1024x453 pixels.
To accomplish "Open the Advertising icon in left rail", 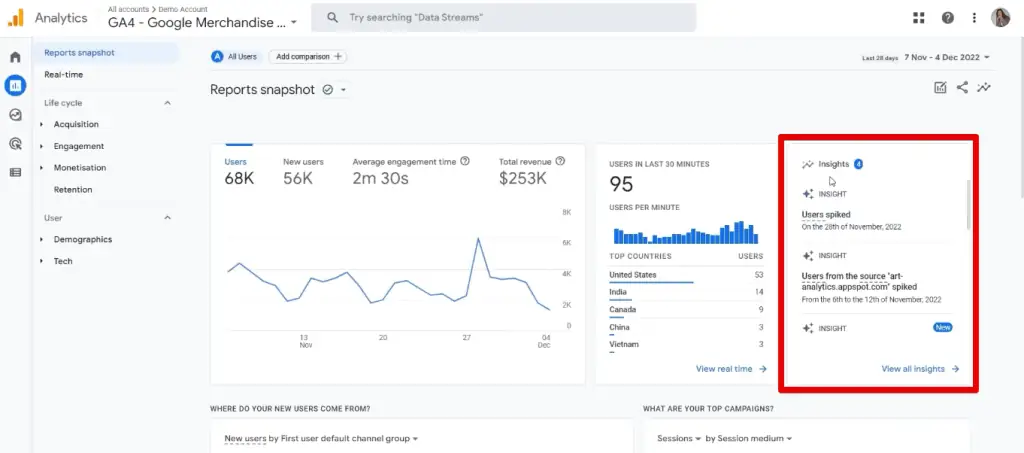I will click(x=15, y=144).
